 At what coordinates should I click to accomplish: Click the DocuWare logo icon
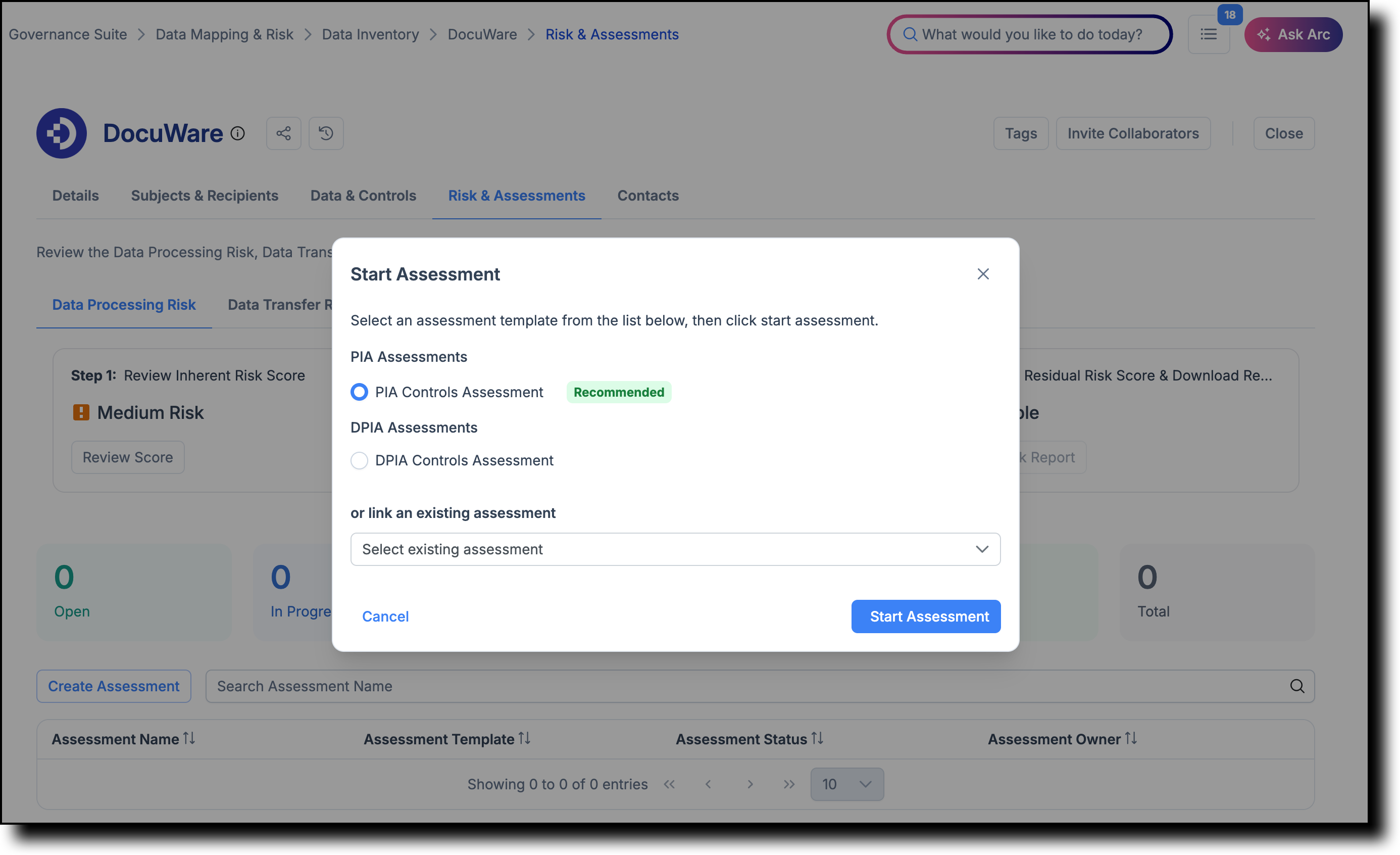(62, 133)
